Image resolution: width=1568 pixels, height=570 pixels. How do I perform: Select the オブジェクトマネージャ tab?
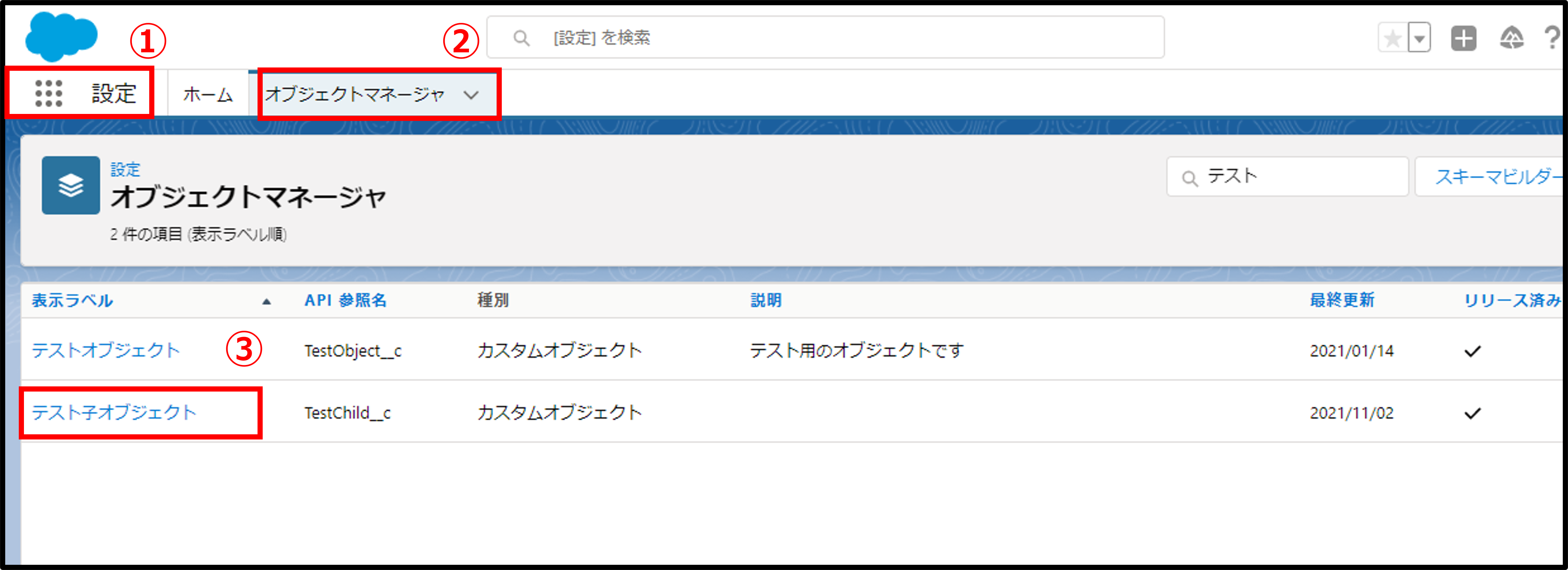coord(355,95)
